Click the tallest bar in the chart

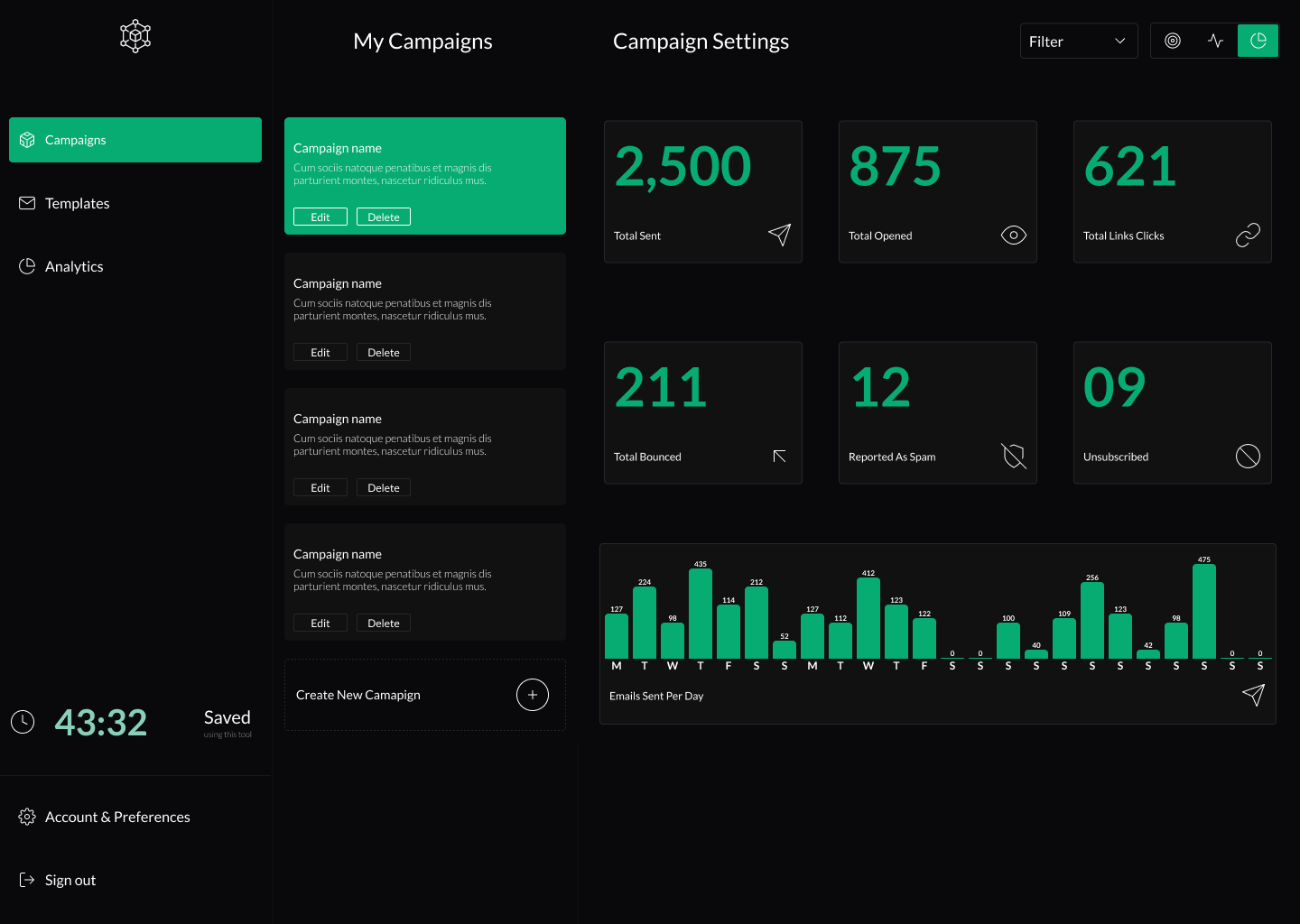(x=1204, y=614)
